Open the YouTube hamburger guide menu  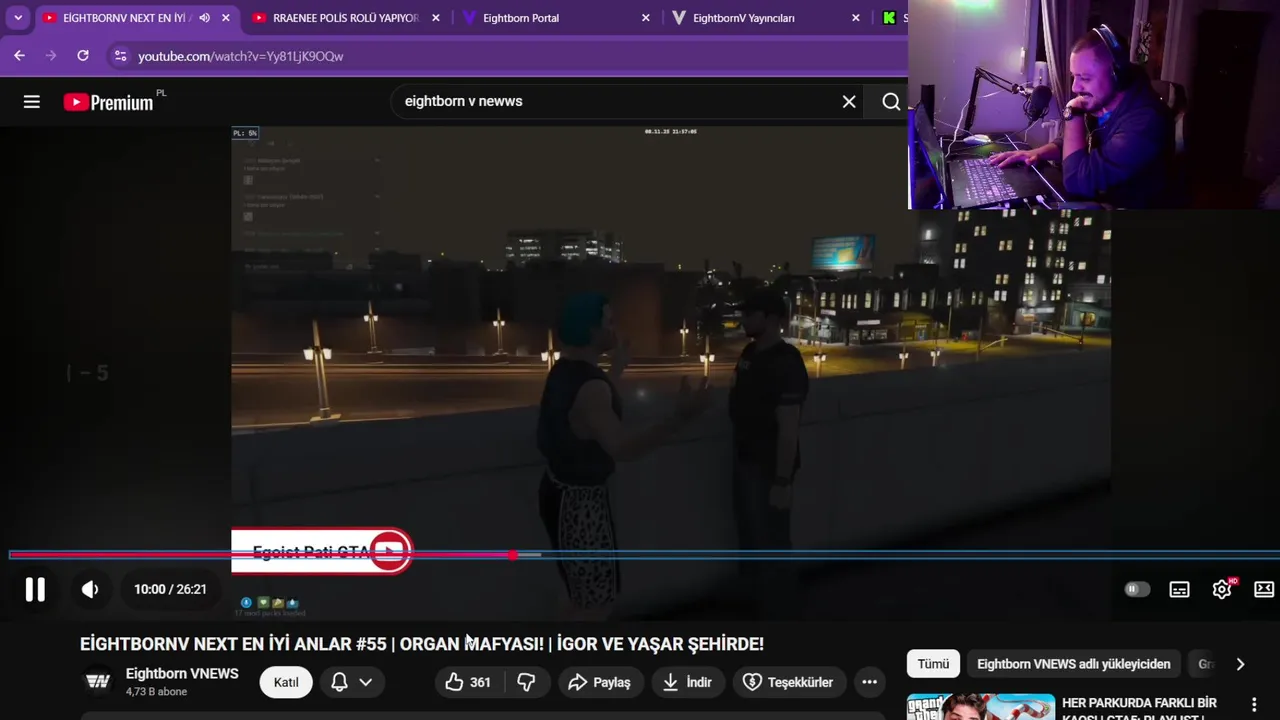pyautogui.click(x=32, y=101)
